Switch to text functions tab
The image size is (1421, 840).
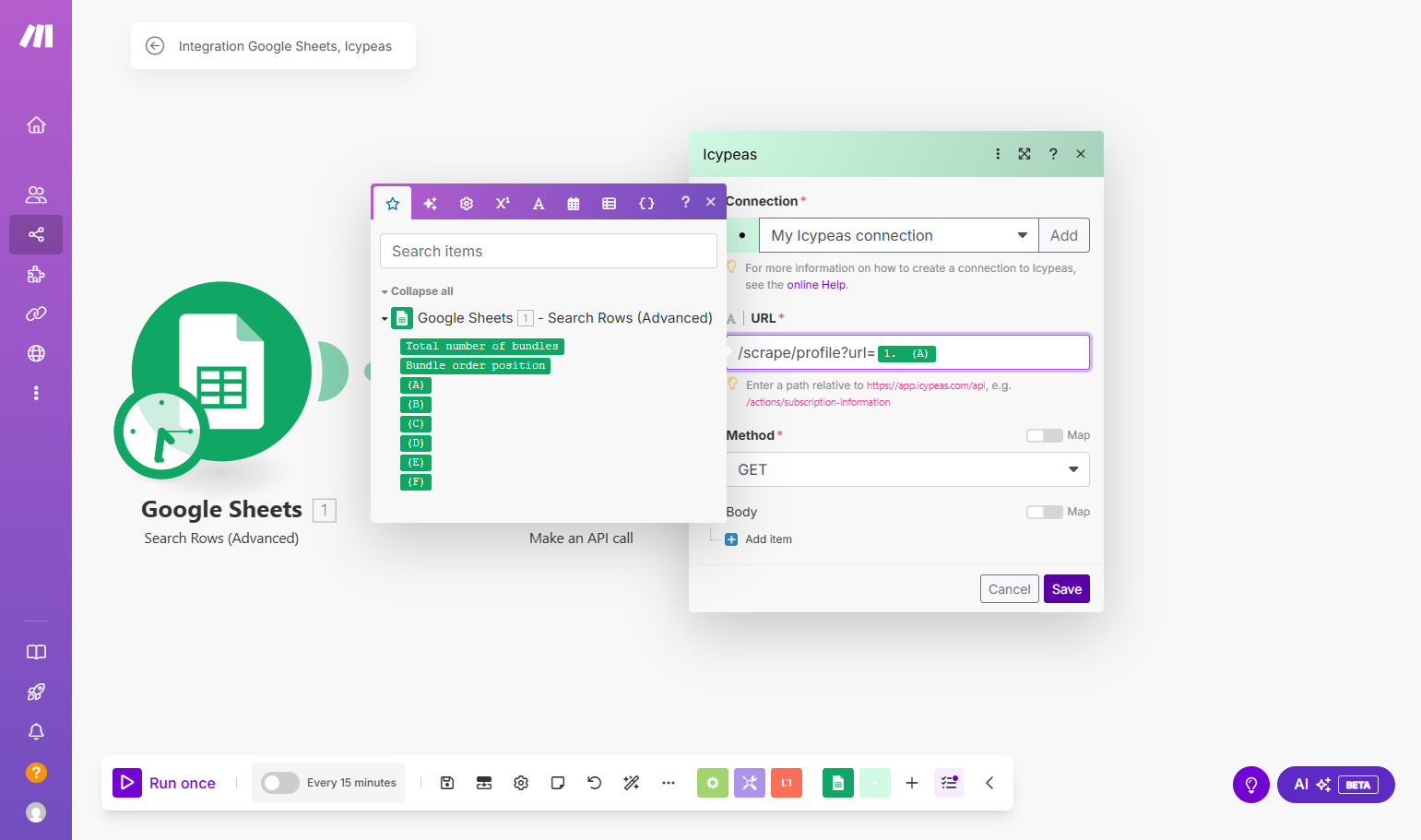[x=539, y=204]
